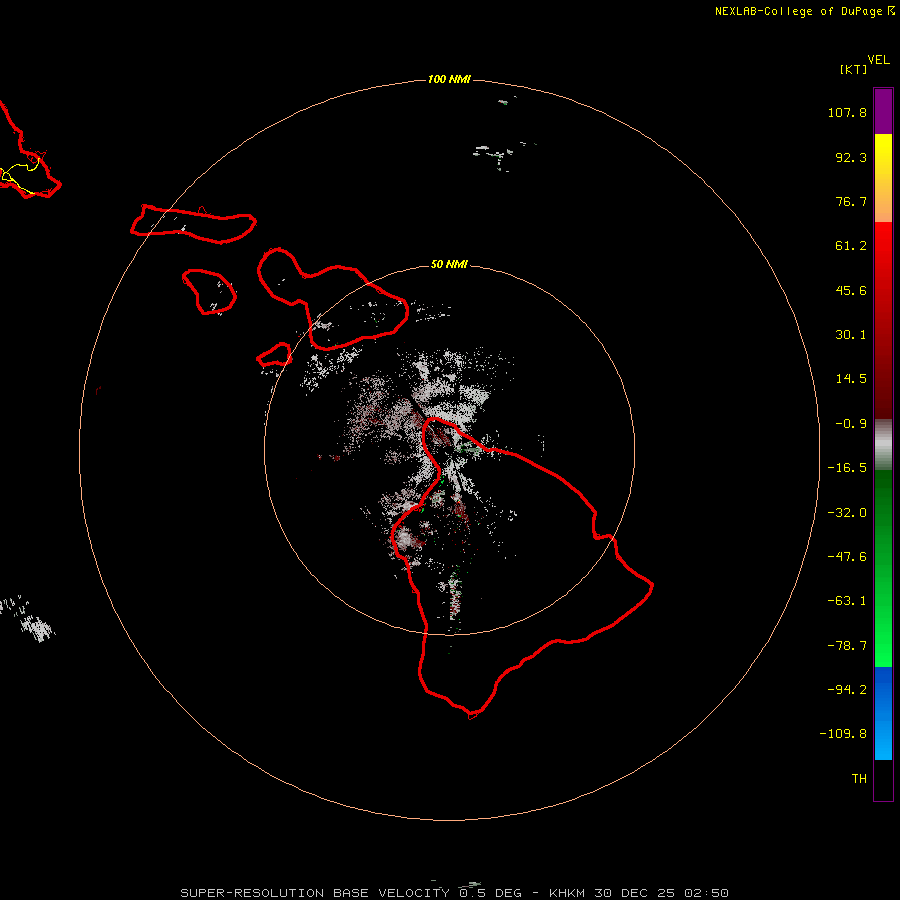Screen dimensions: 900x900
Task: Select the 61.2 legend value
Action: (x=851, y=246)
